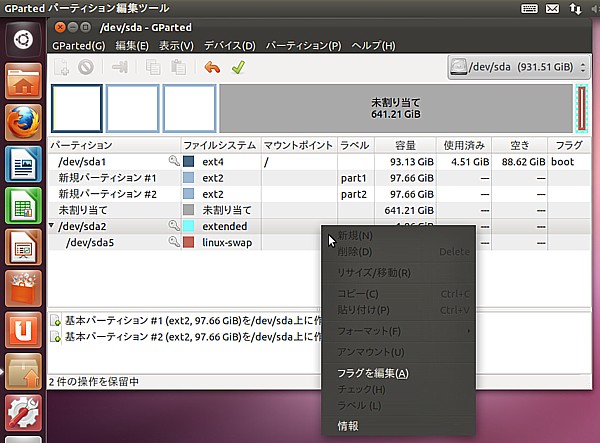
Task: Choose 新規(N) in the context menu
Action: pos(398,235)
